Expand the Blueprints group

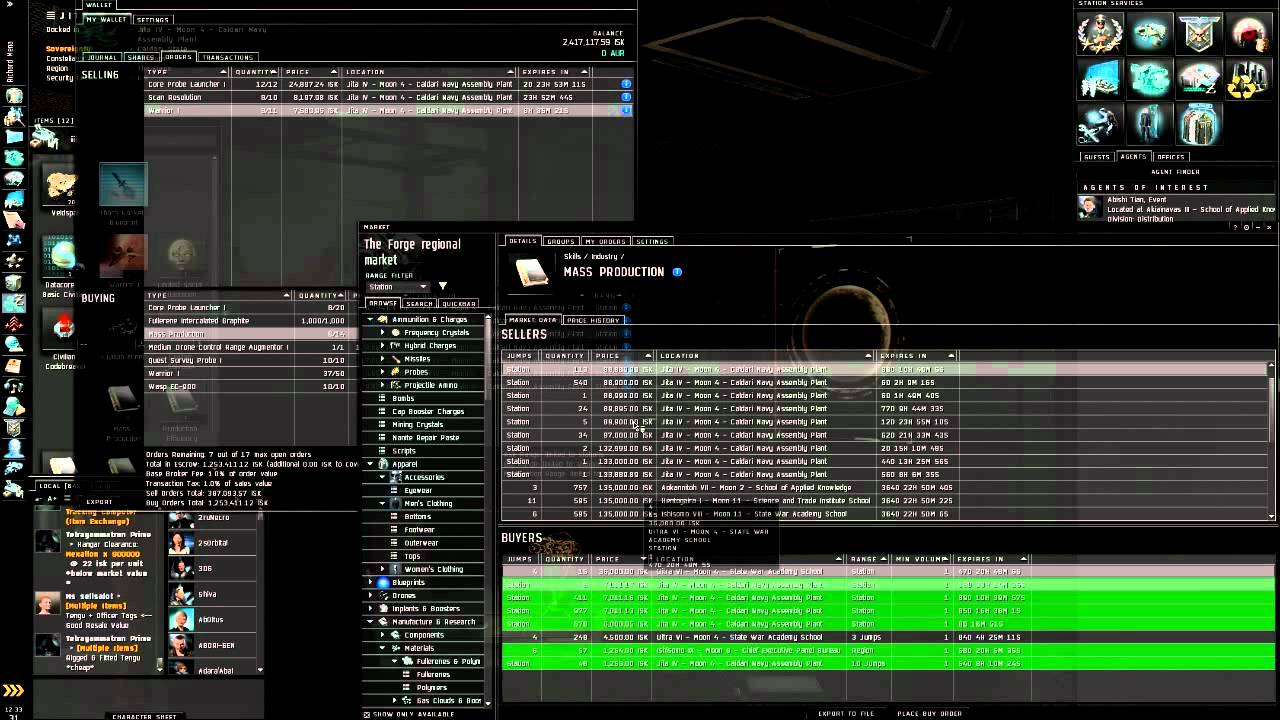click(x=371, y=582)
